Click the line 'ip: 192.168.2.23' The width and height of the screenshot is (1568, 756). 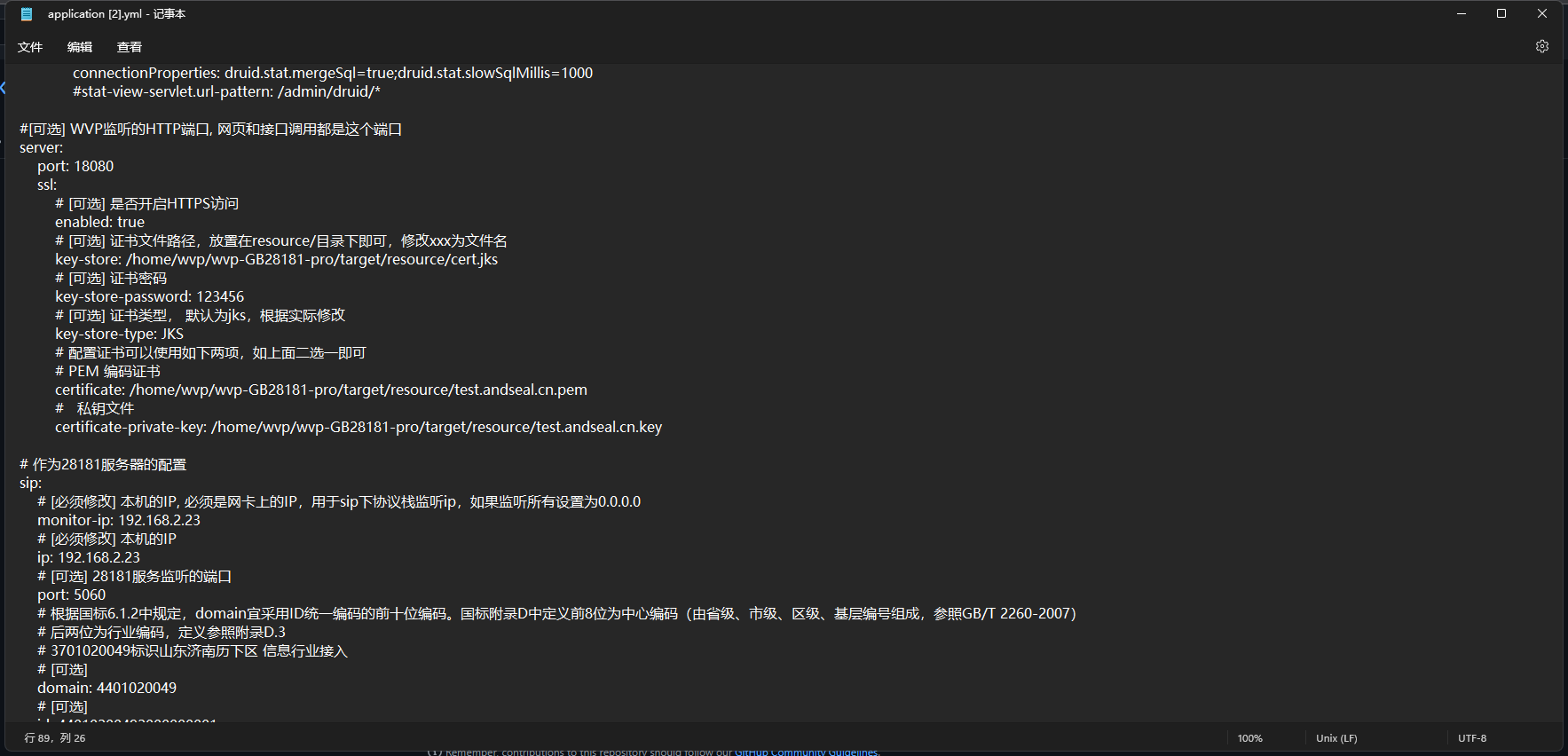pos(89,557)
